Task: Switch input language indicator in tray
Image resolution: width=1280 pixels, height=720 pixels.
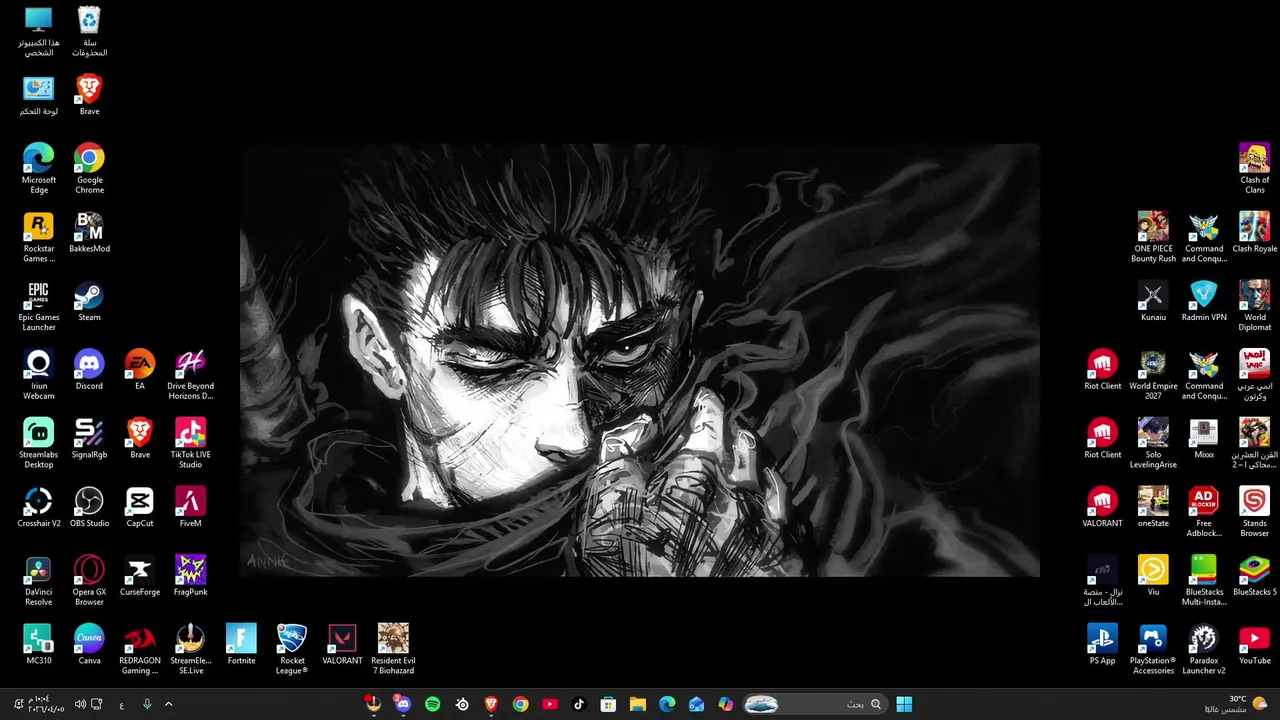Action: (x=122, y=704)
